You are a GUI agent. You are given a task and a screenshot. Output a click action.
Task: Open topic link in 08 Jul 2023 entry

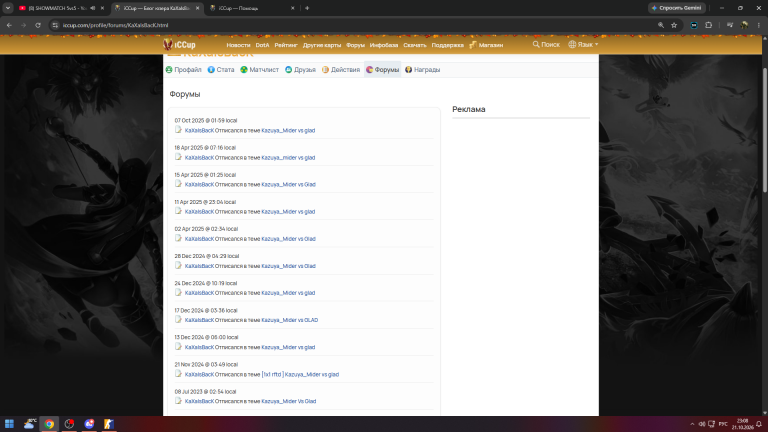[x=288, y=402]
